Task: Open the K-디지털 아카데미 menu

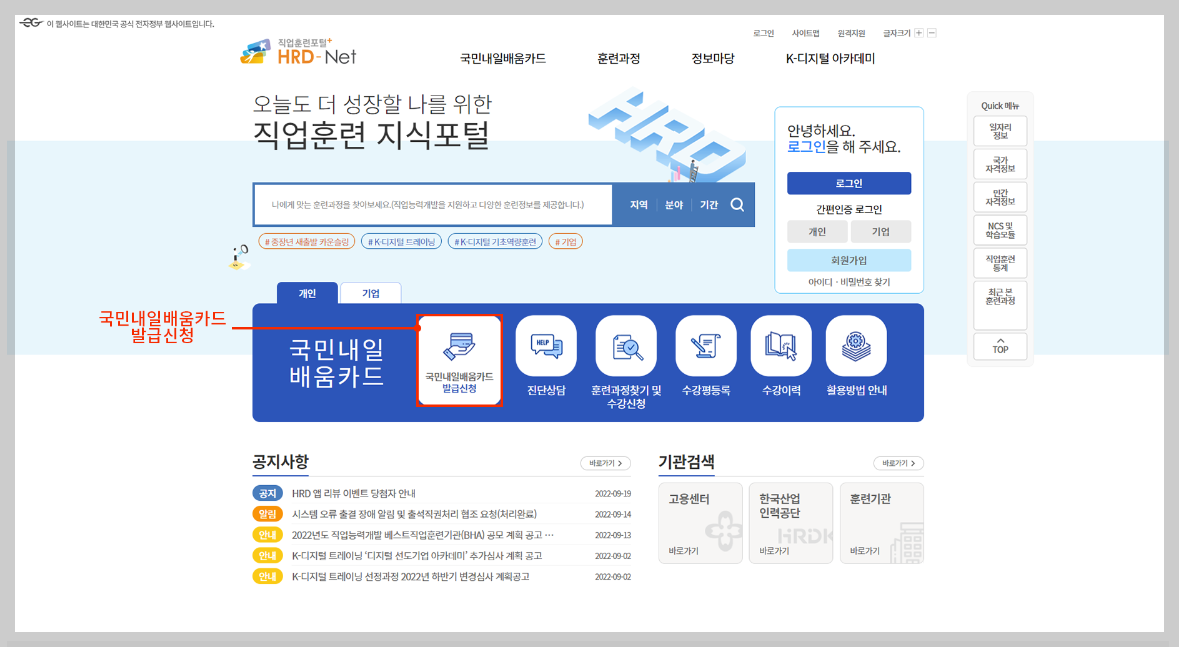Action: pos(830,59)
